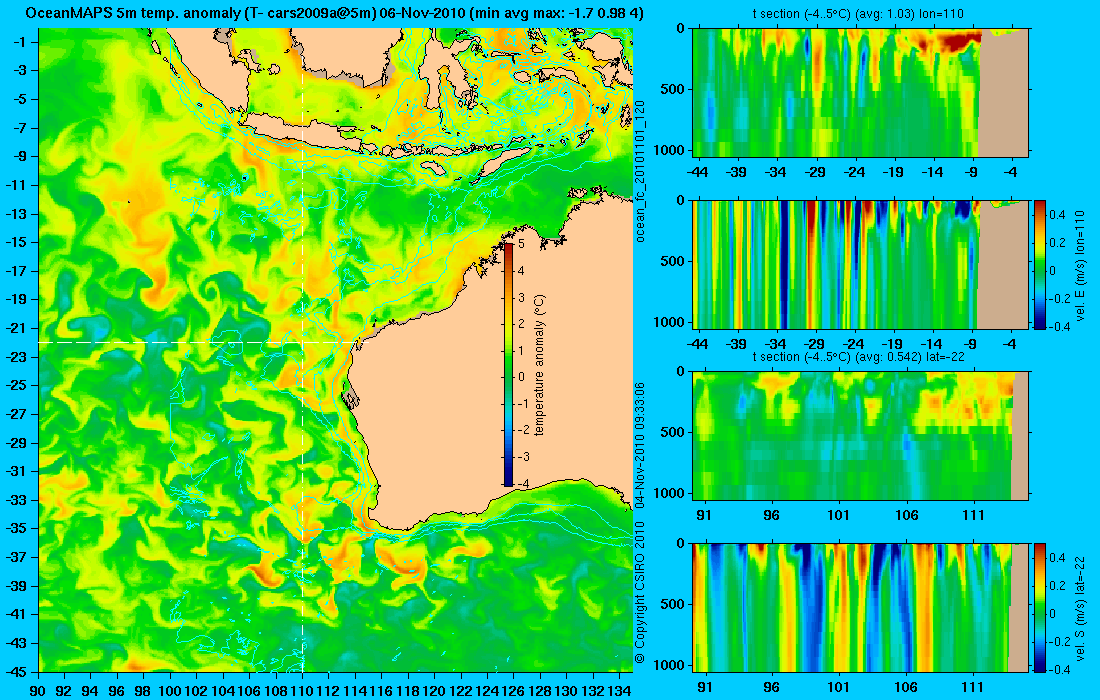Click latitude tick '-1' on main map axis
The width and height of the screenshot is (1100, 700).
tap(19, 42)
